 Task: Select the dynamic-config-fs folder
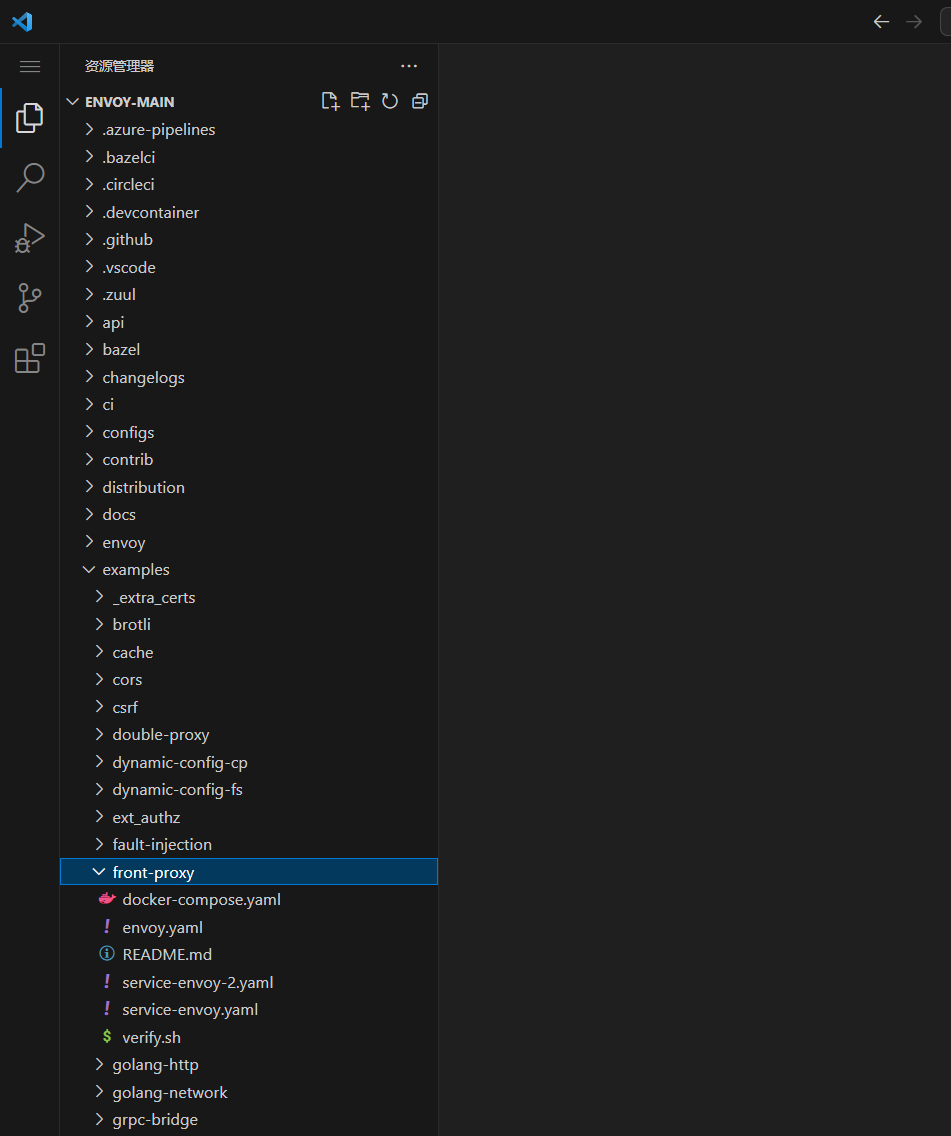tap(249, 789)
